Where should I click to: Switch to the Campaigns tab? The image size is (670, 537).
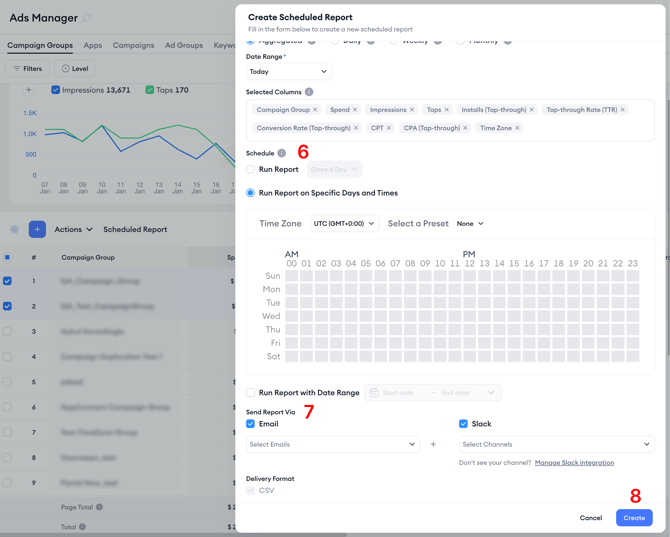(x=133, y=45)
